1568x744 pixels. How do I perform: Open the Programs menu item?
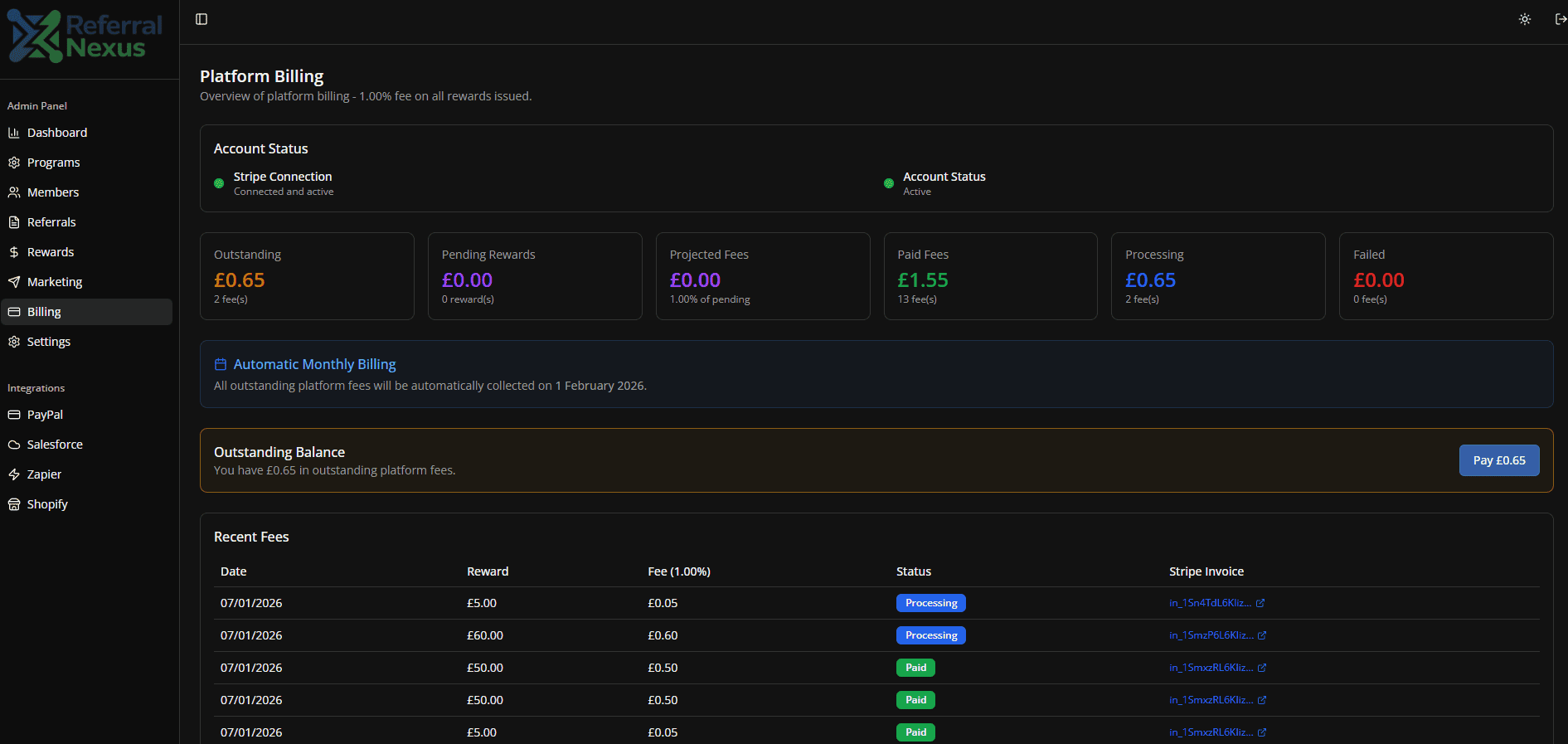point(86,163)
